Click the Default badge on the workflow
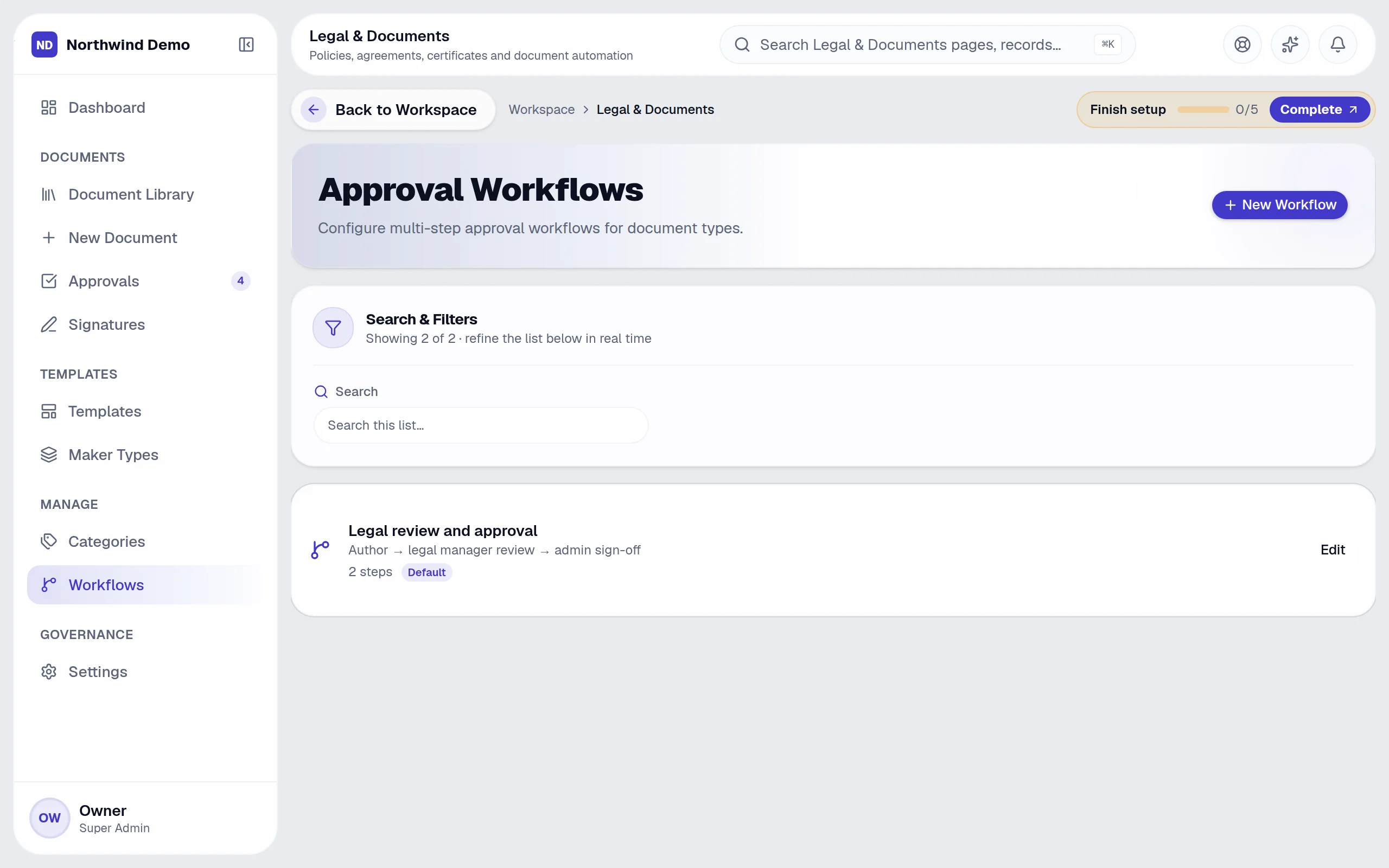This screenshot has width=1389, height=868. coord(426,572)
